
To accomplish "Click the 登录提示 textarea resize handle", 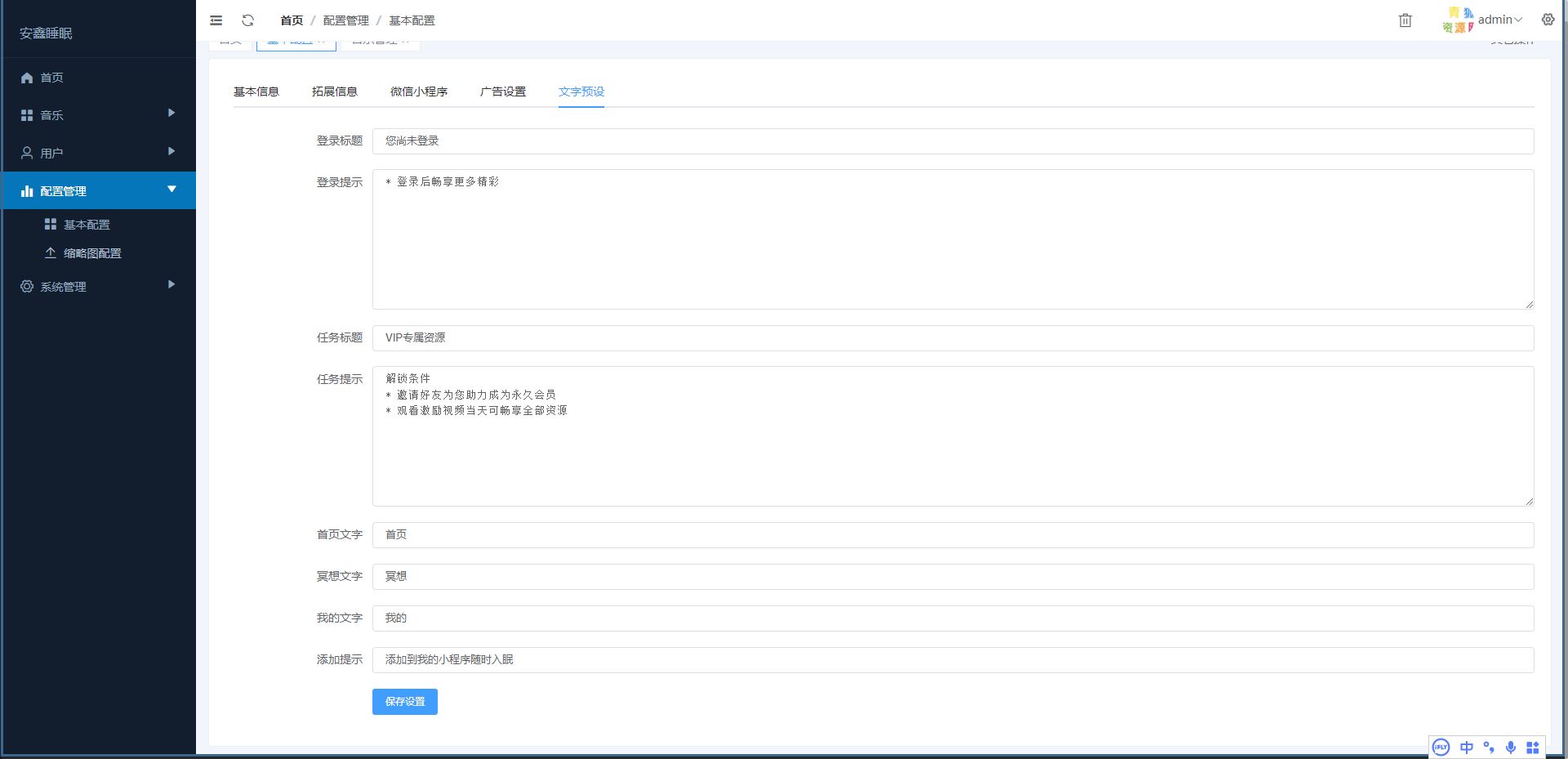I will point(1529,304).
